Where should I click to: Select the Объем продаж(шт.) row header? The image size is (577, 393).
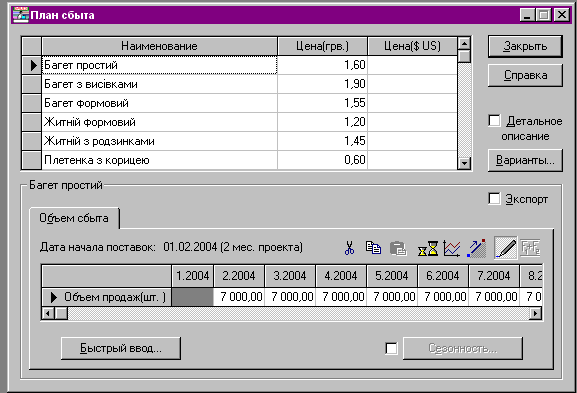[107, 297]
